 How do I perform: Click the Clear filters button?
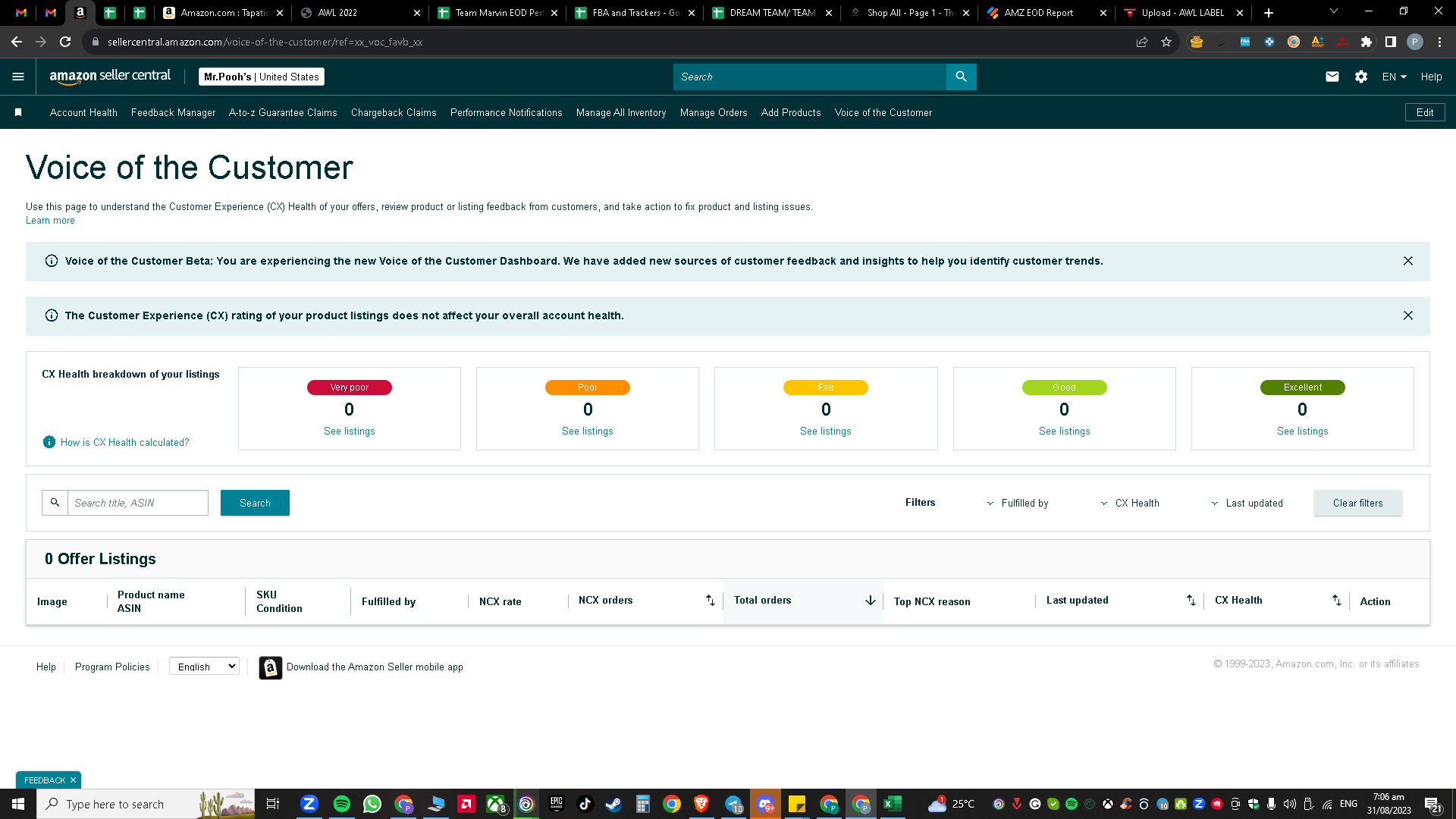[1357, 503]
